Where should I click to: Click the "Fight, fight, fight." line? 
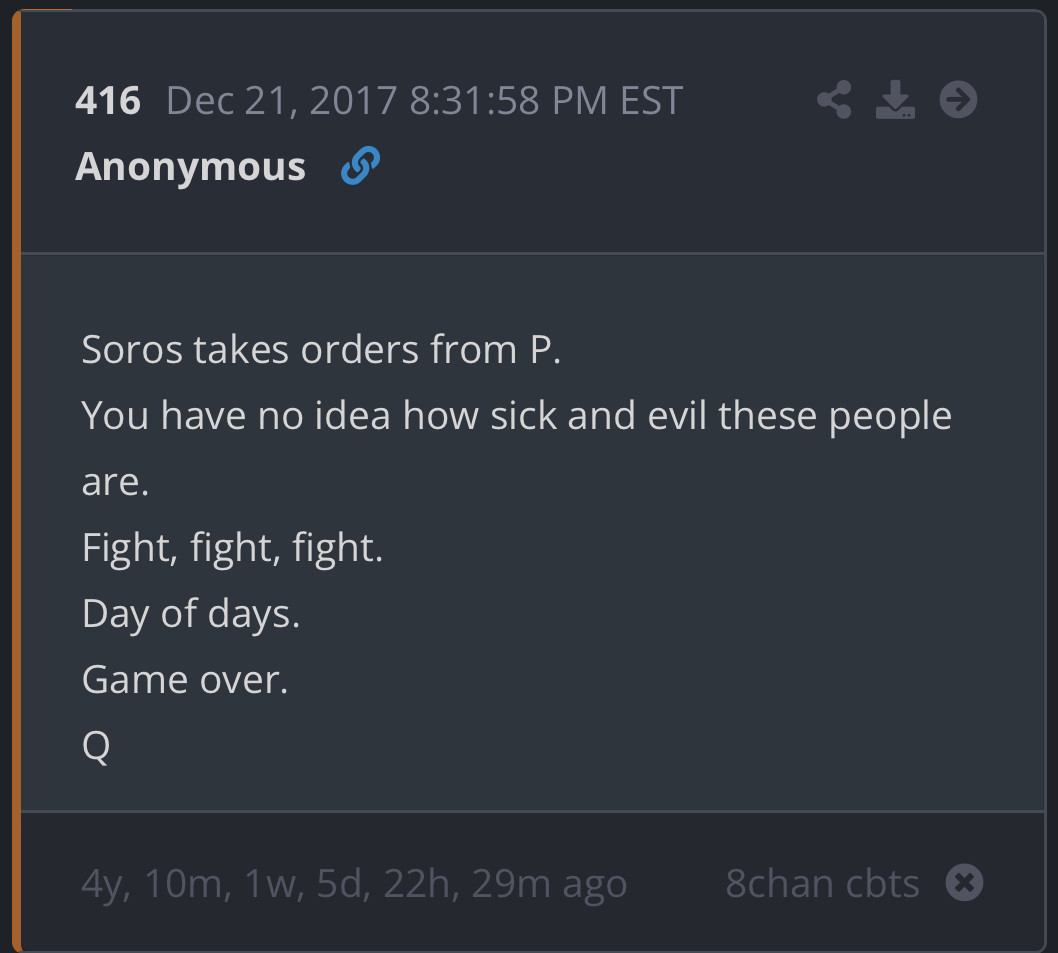click(232, 547)
